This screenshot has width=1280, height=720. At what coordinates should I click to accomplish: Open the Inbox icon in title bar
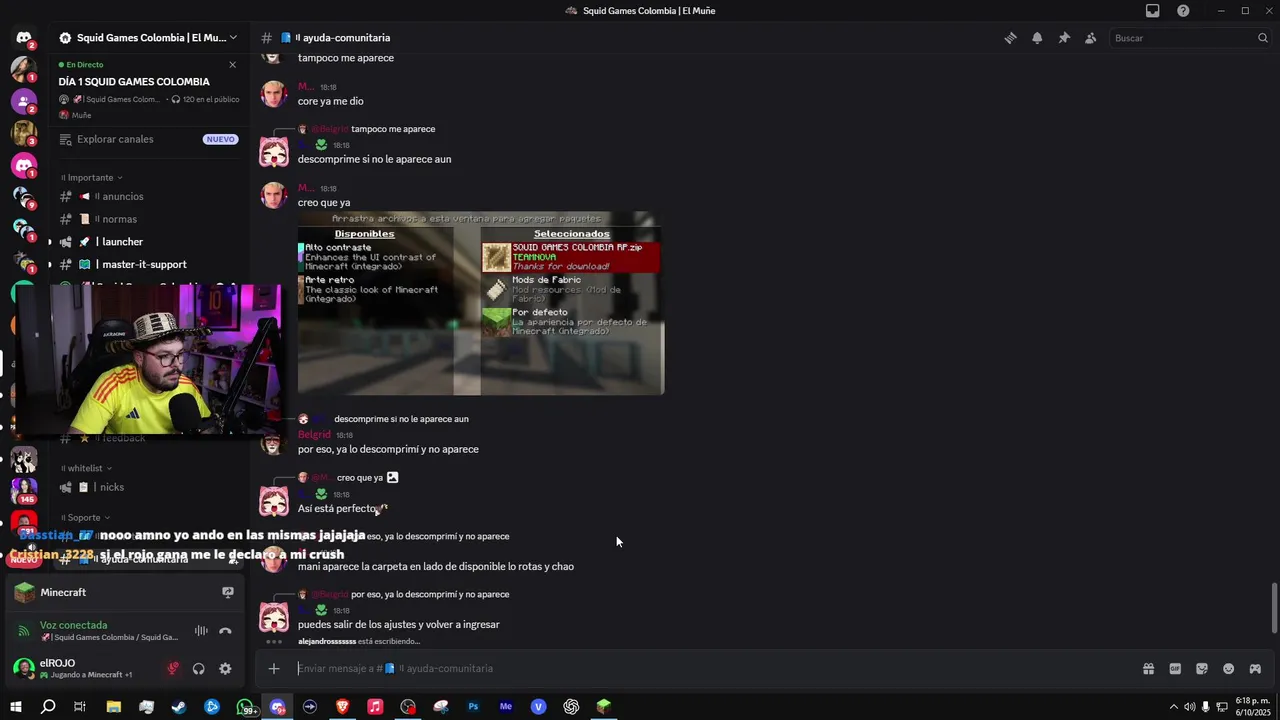[1153, 11]
